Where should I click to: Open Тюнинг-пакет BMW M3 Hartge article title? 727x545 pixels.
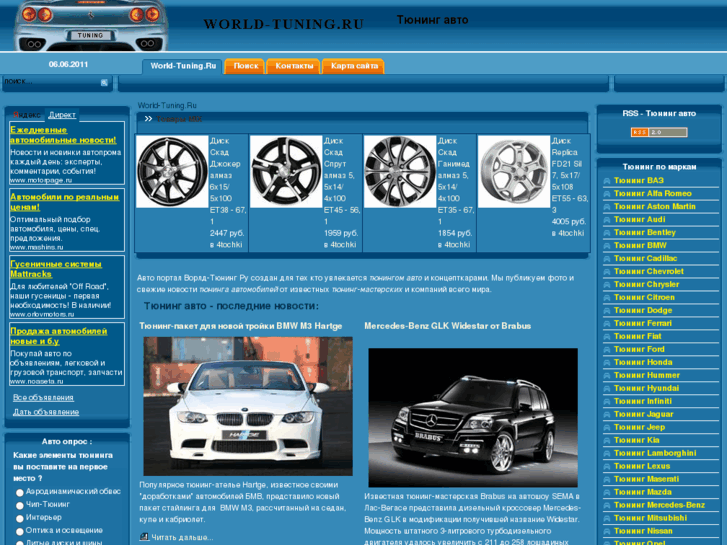(241, 326)
